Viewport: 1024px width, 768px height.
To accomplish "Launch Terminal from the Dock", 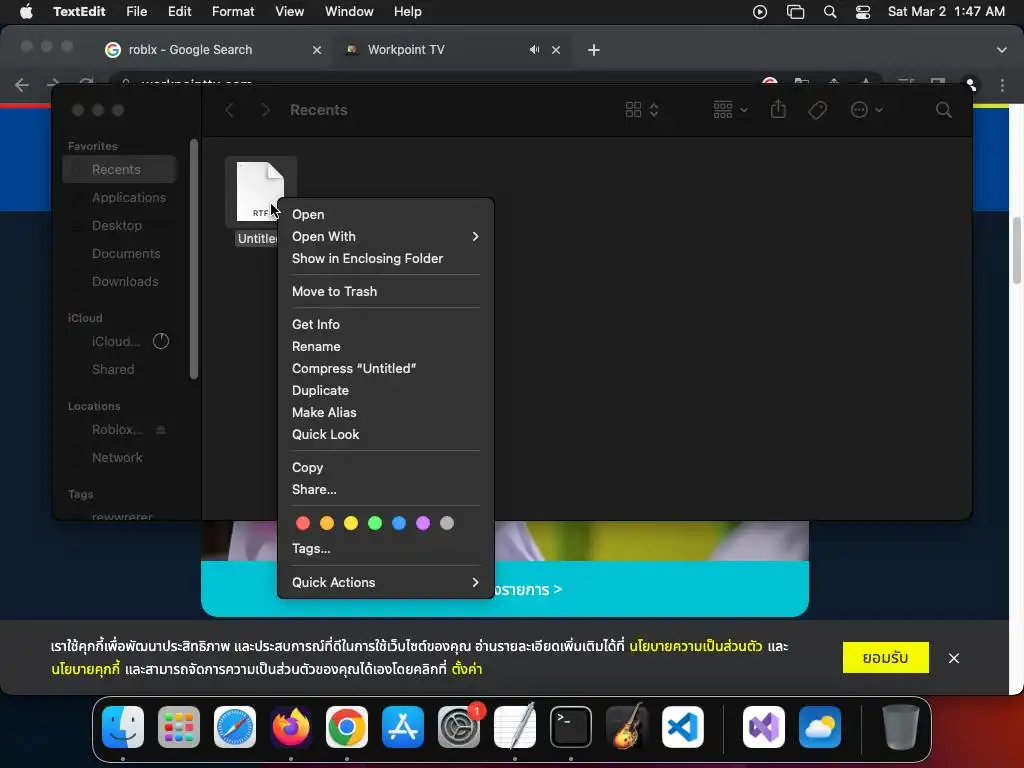I will pyautogui.click(x=571, y=727).
